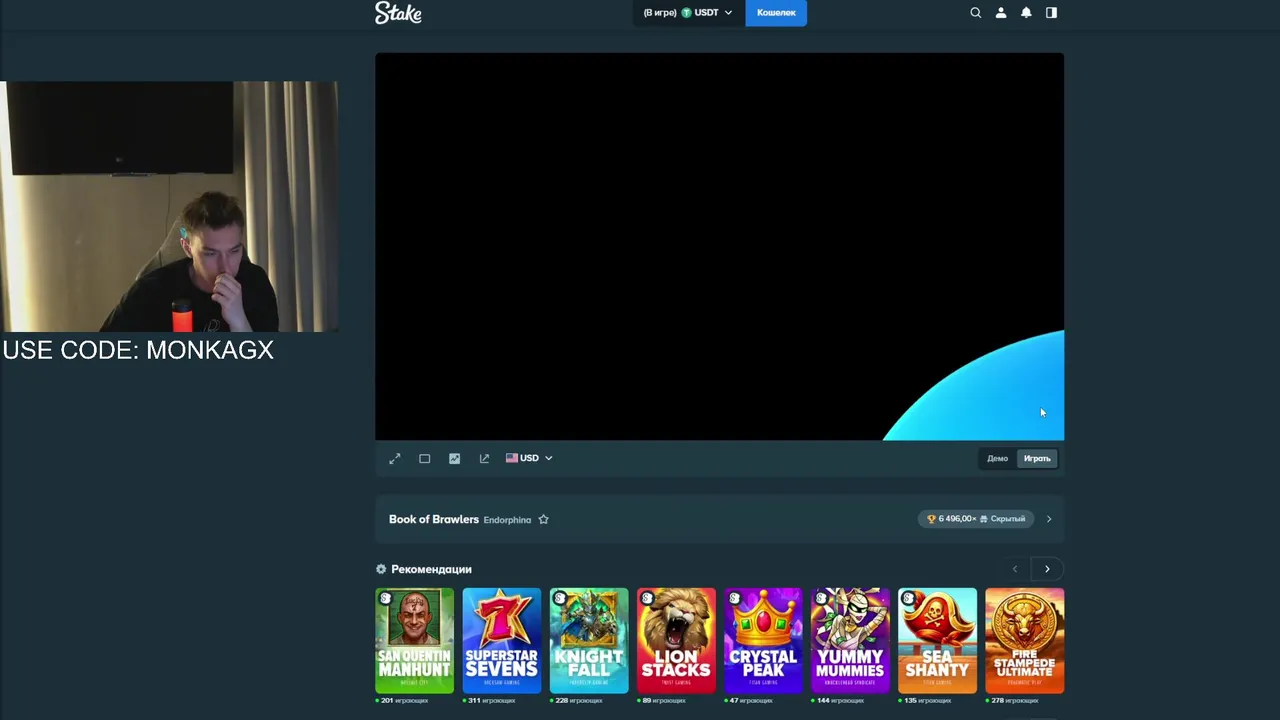Viewport: 1280px width, 720px height.
Task: Enter fullscreen mode for the game
Action: click(x=395, y=458)
